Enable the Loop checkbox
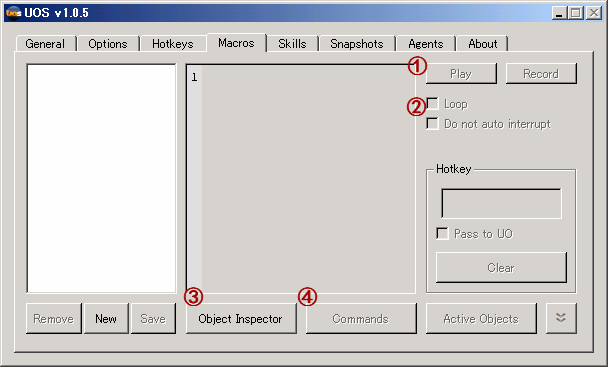Screen dimensions: 608x367 (432, 104)
